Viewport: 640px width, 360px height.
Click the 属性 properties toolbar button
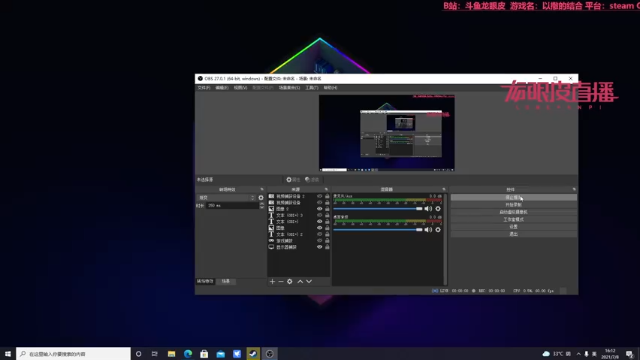pyautogui.click(x=293, y=180)
